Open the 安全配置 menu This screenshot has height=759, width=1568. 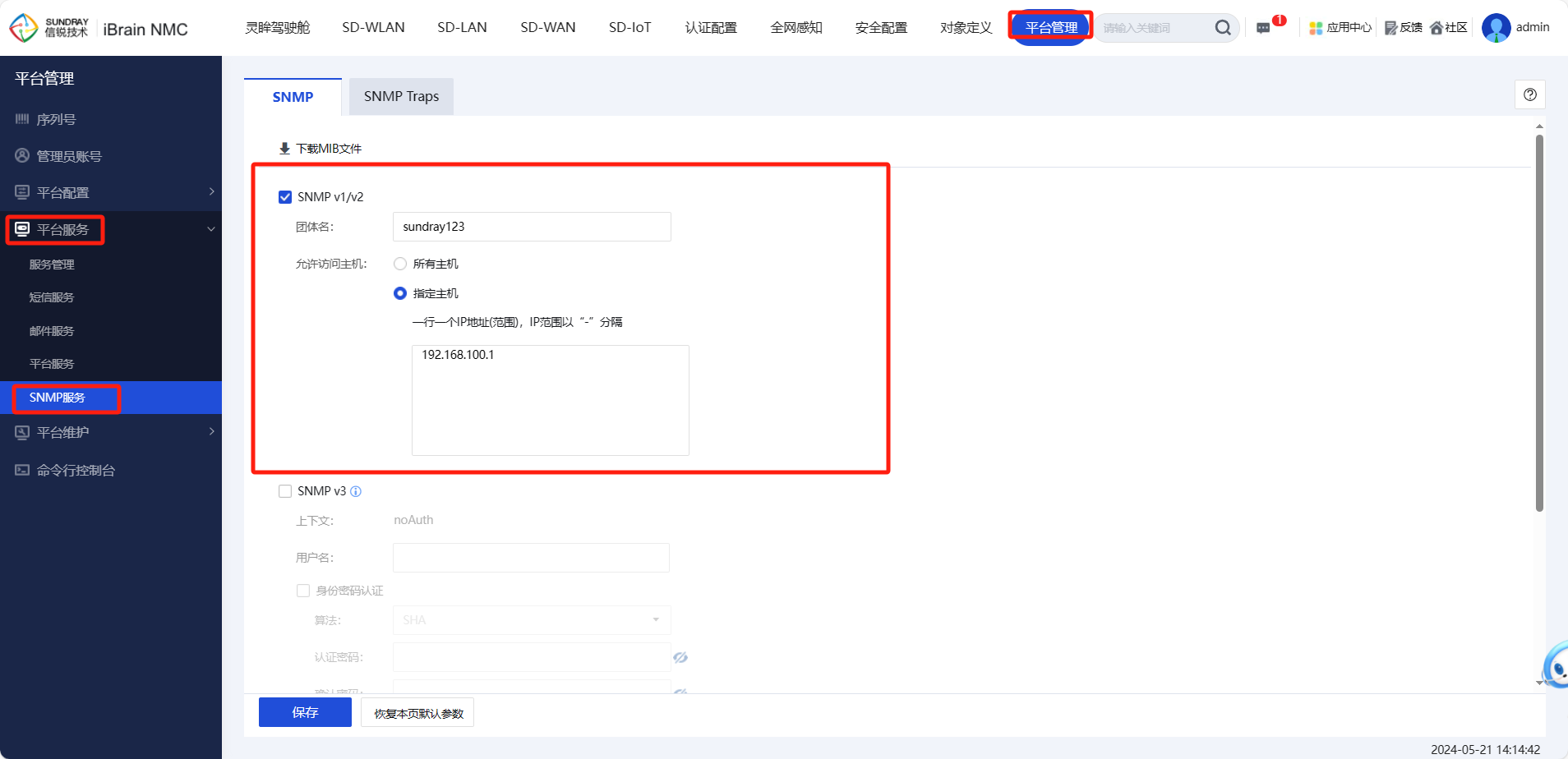click(x=881, y=28)
